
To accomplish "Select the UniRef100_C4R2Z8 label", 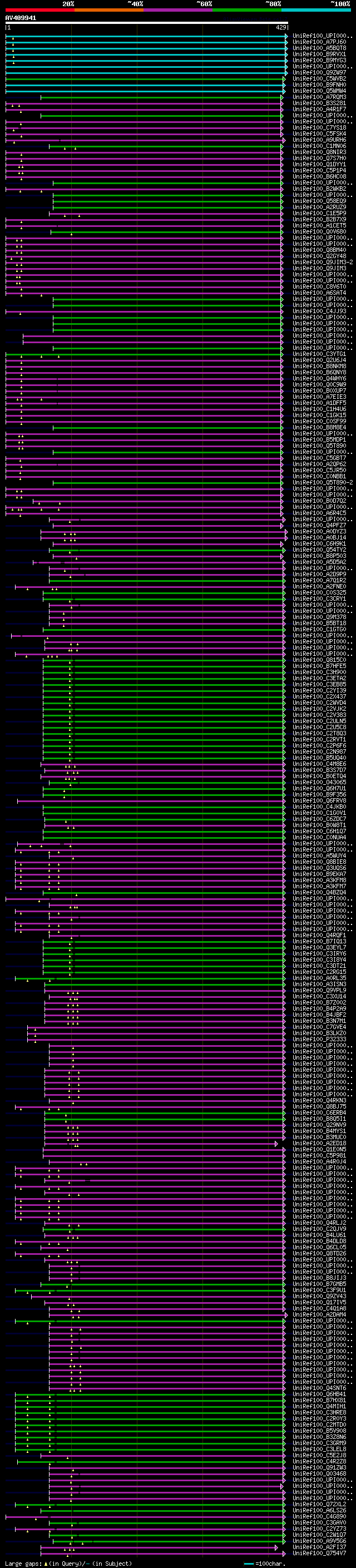I will pos(319,1461).
